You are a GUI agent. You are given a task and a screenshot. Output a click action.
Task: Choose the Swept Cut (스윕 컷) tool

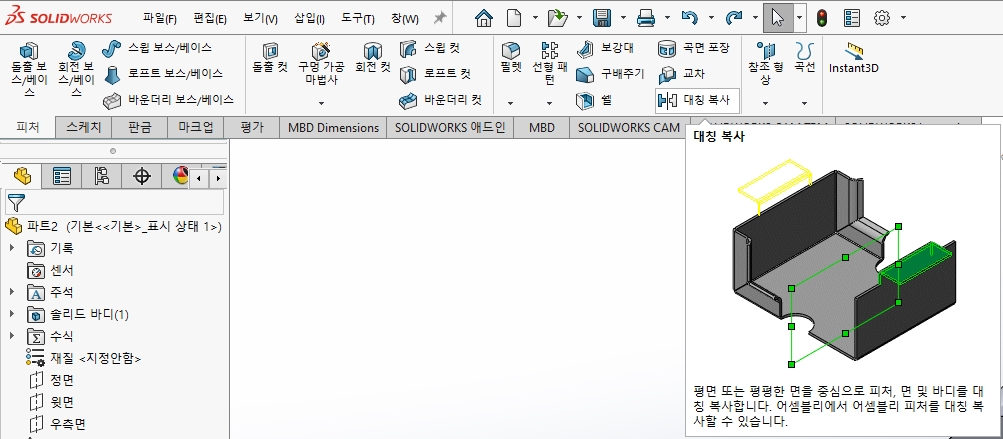(x=429, y=47)
